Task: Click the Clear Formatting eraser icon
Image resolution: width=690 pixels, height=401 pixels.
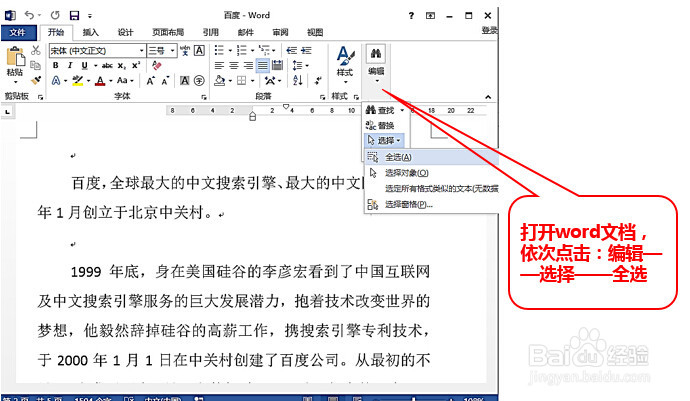Action: click(x=157, y=66)
